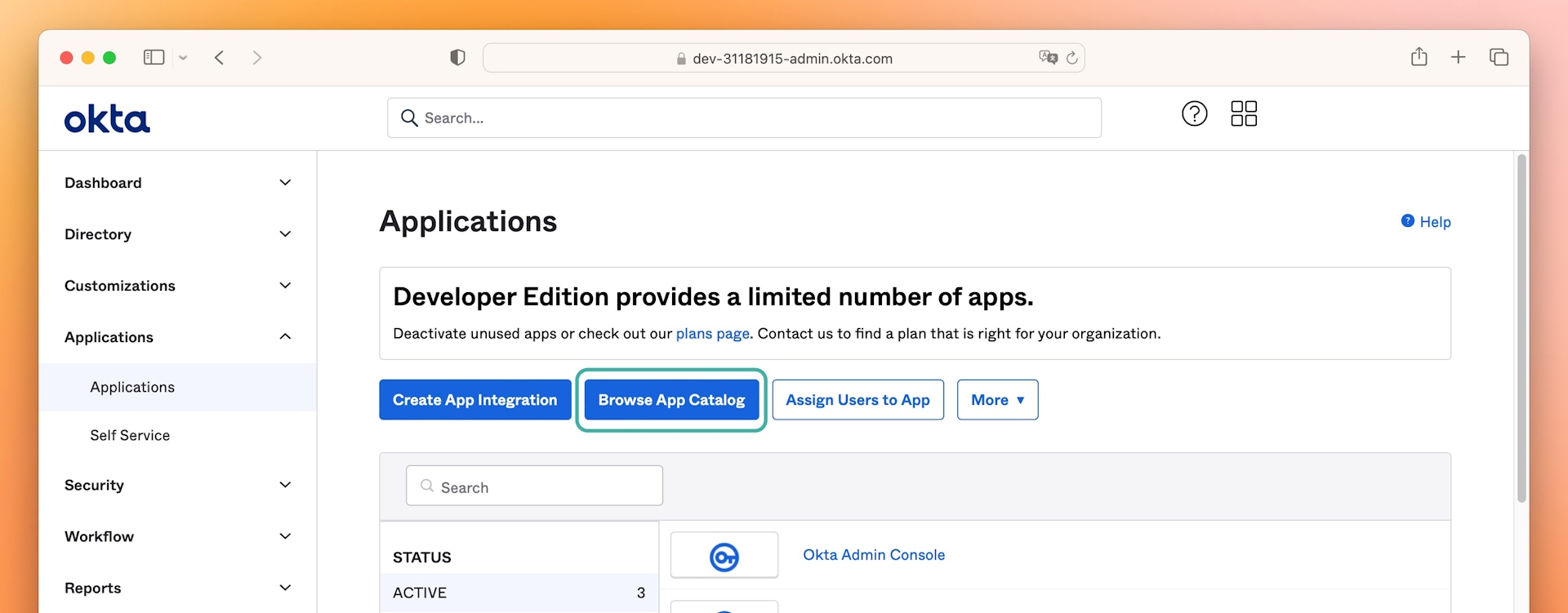Collapse the Applications section
The height and width of the screenshot is (613, 1568).
[285, 337]
